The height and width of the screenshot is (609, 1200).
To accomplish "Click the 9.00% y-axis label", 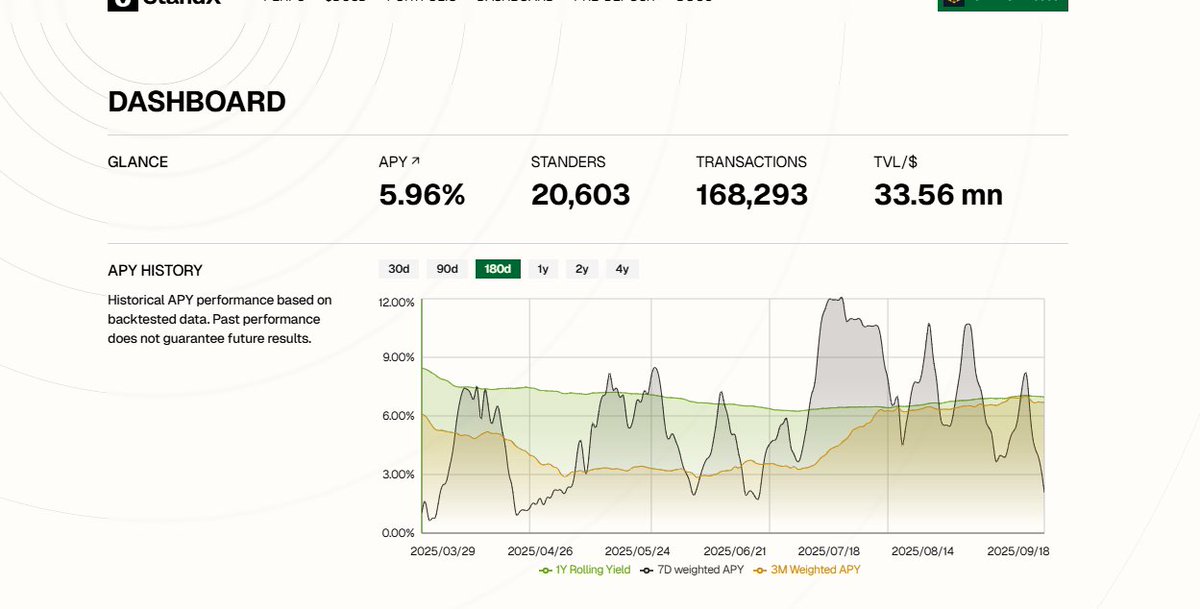I will (x=399, y=358).
